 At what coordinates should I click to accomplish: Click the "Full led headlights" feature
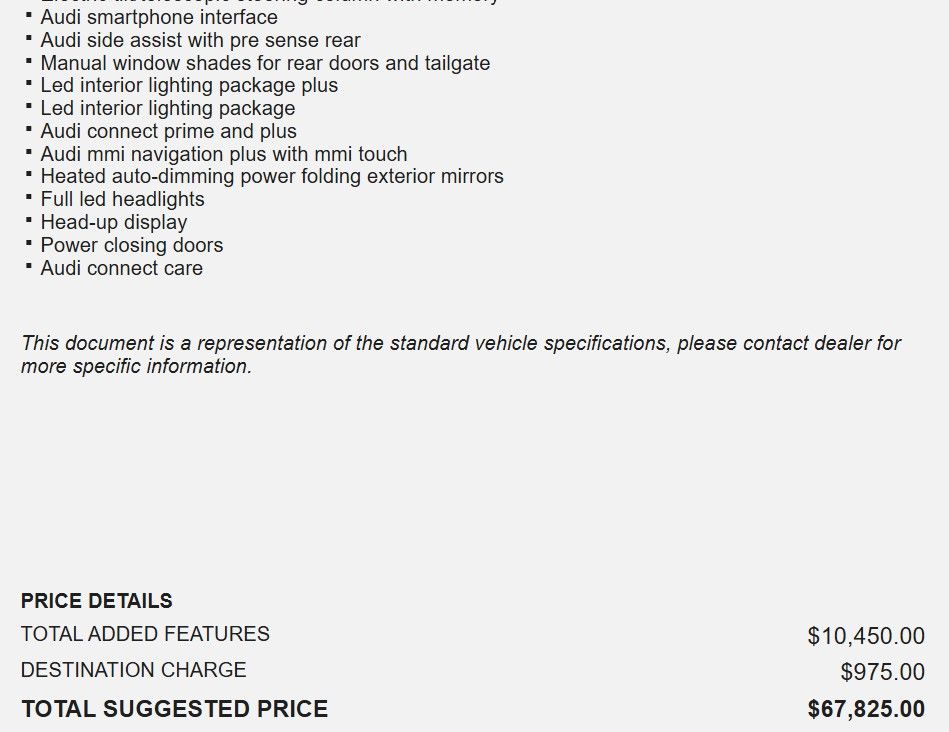122,200
